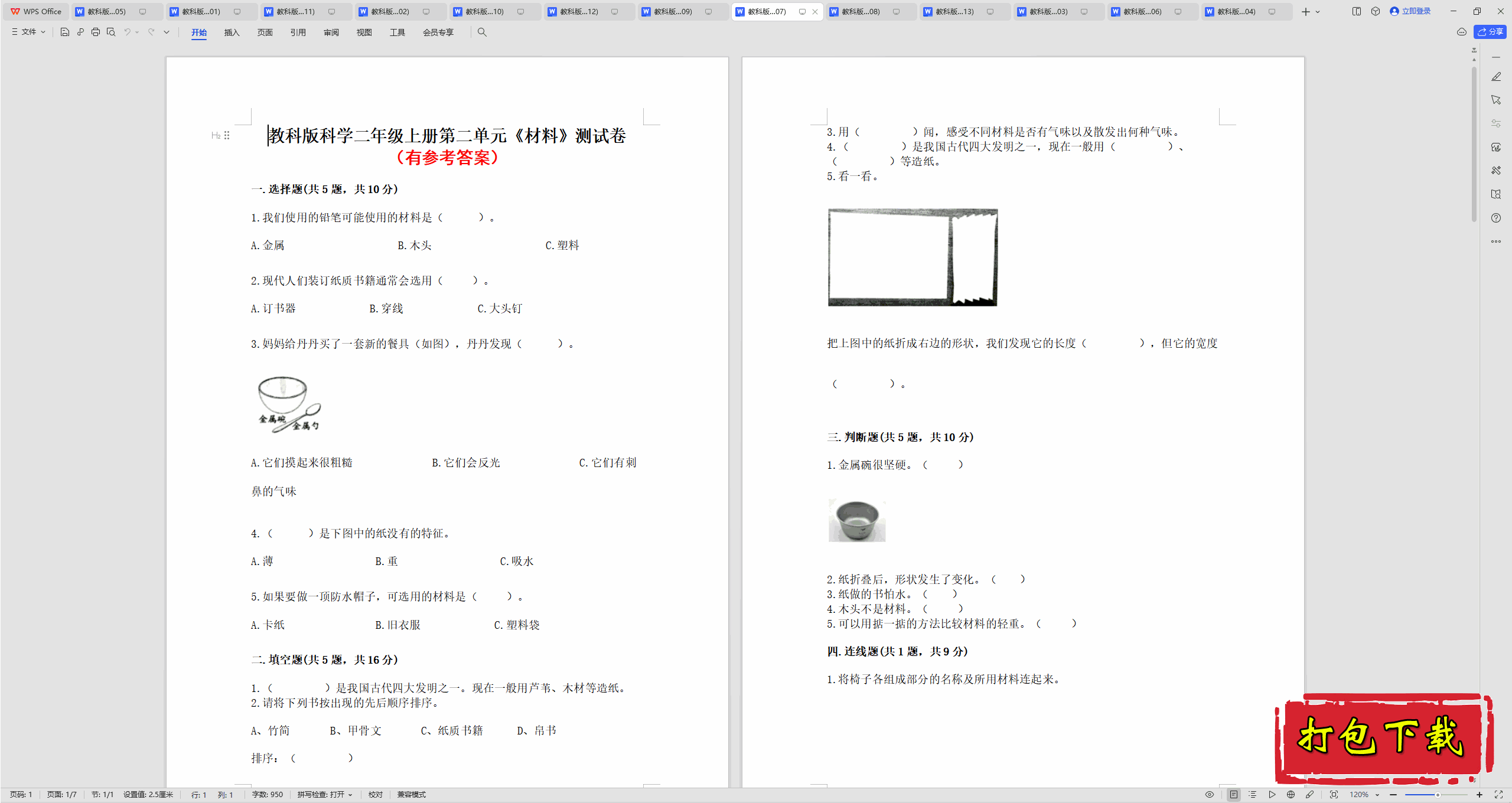Click the three-dots more icon in right sidebar

[x=1496, y=241]
